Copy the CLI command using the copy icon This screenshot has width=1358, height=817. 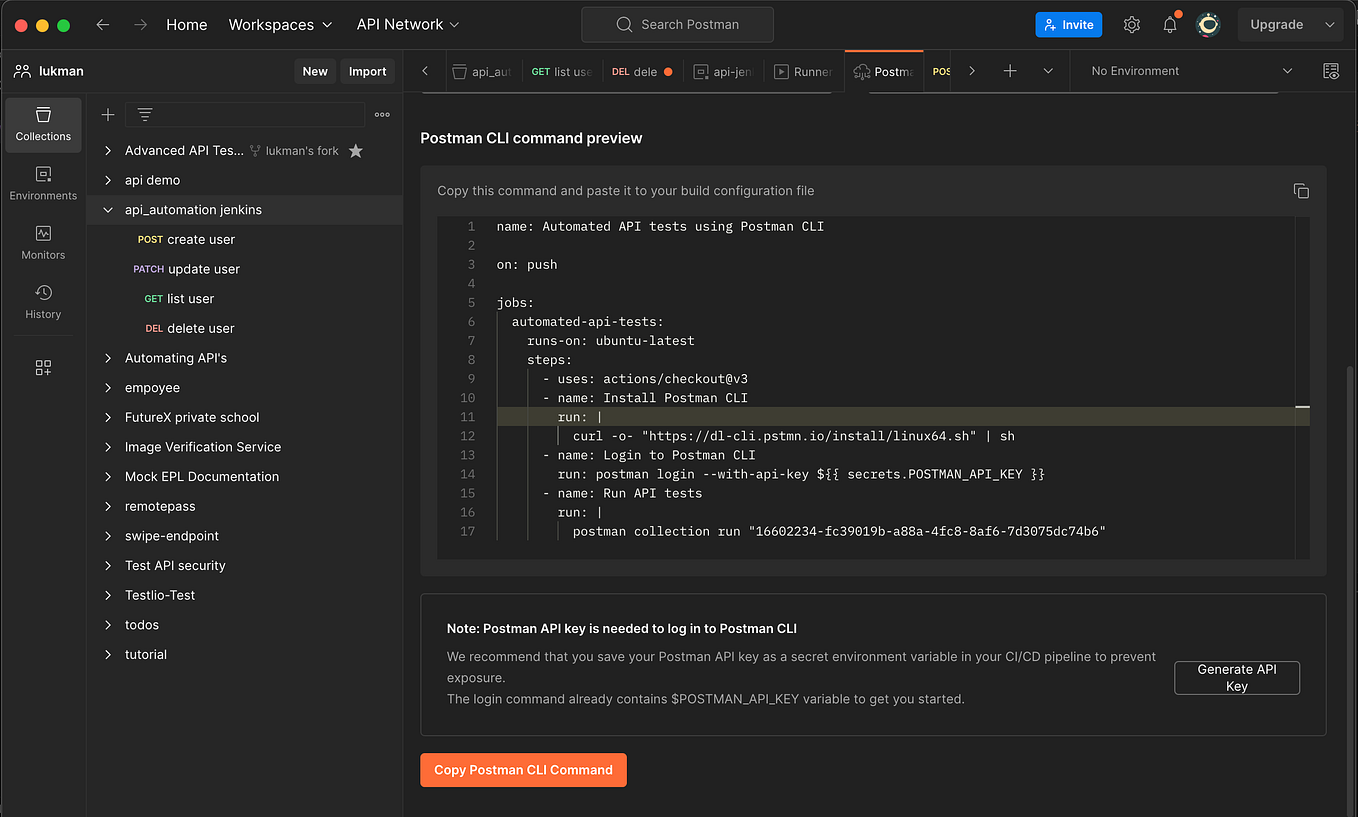(1301, 190)
